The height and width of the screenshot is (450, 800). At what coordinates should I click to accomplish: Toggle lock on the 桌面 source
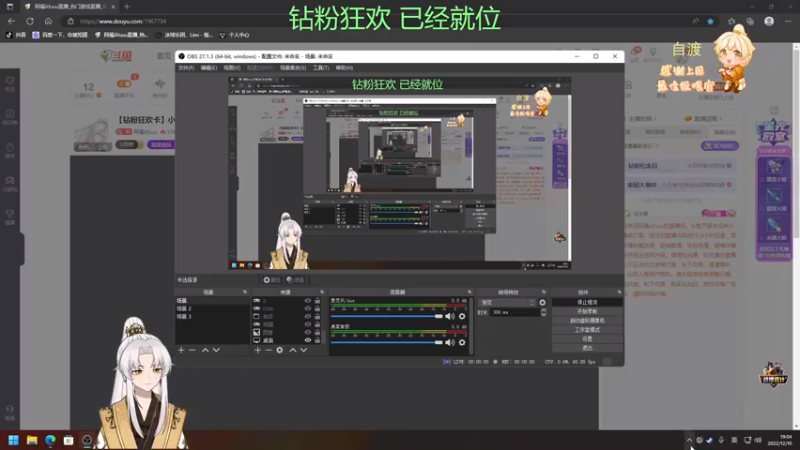click(317, 340)
